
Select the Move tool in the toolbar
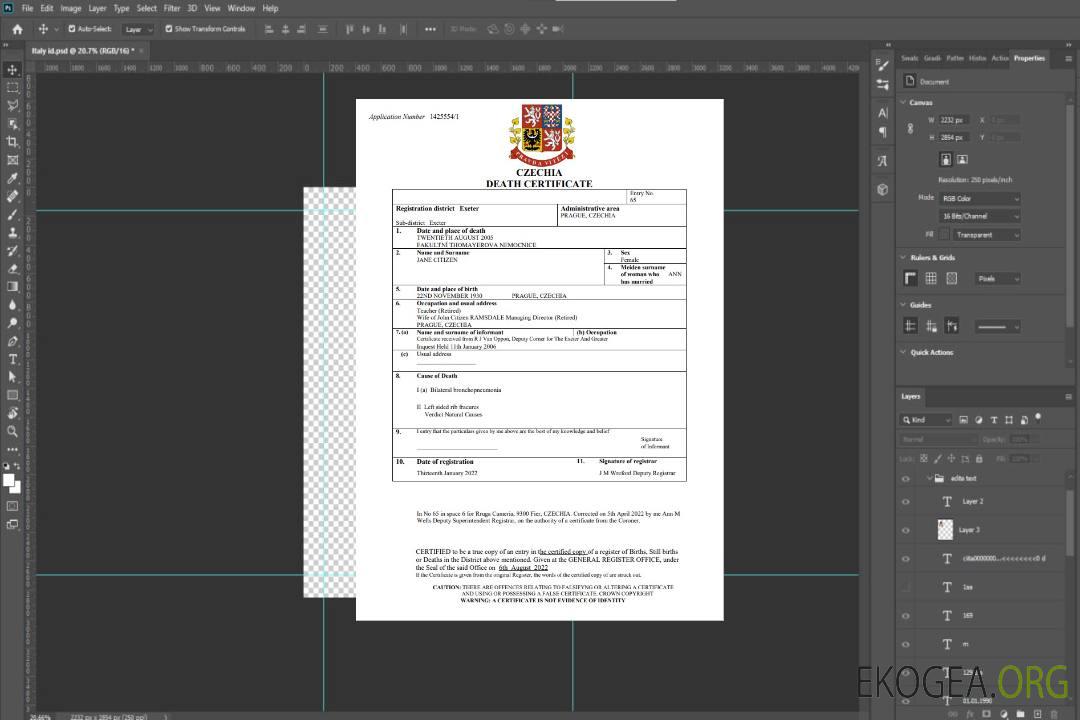12,70
